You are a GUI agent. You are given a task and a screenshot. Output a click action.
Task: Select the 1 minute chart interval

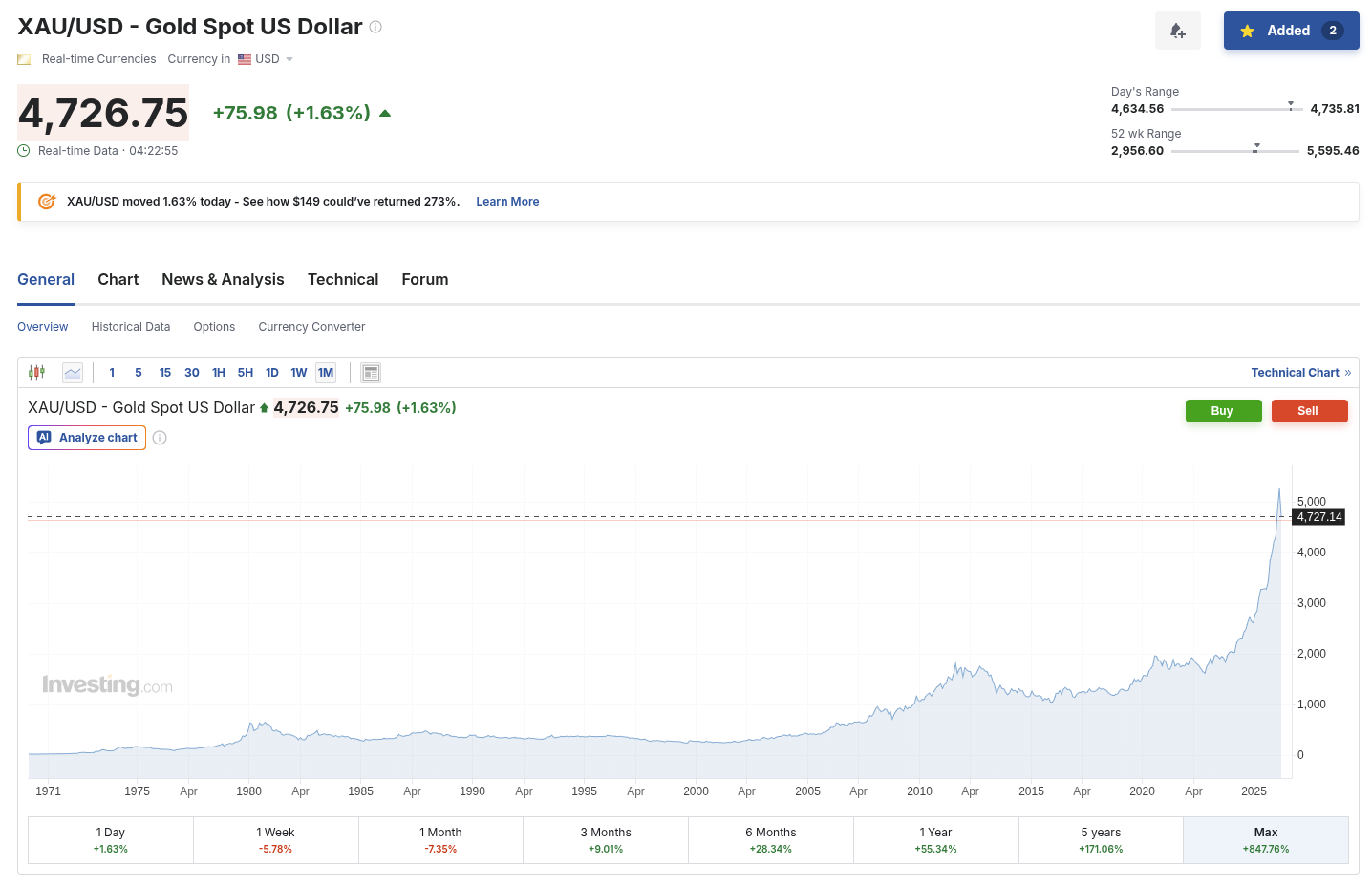112,373
